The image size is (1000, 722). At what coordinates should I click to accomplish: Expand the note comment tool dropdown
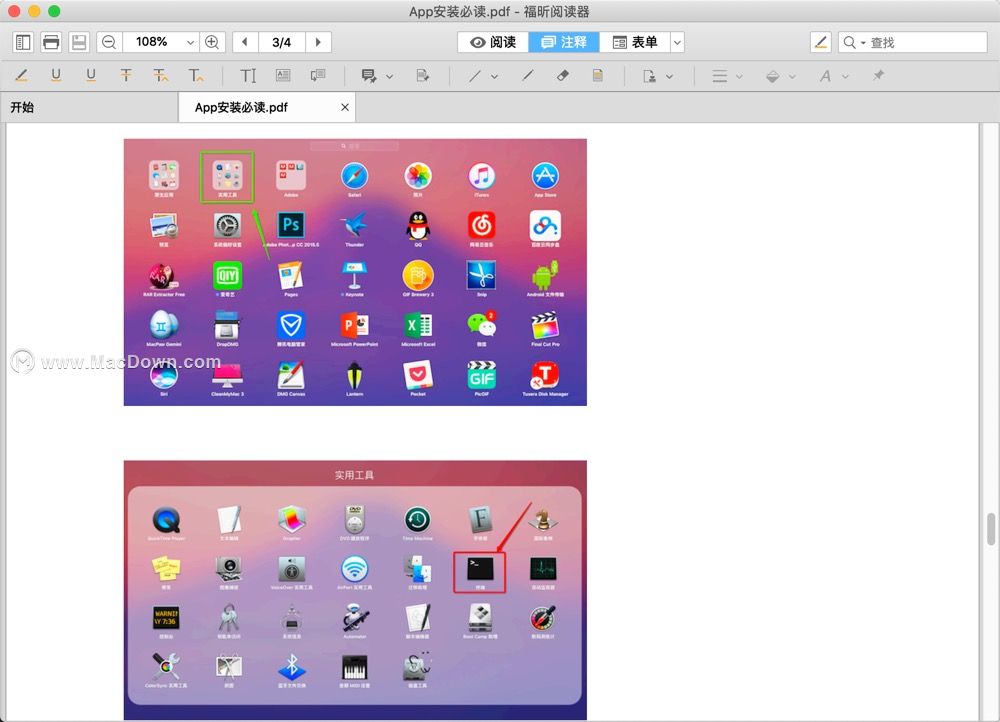click(x=390, y=77)
